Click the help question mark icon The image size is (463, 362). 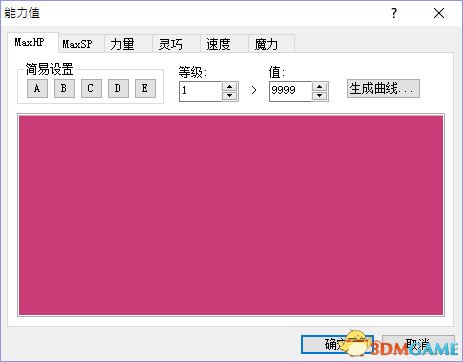[x=394, y=13]
